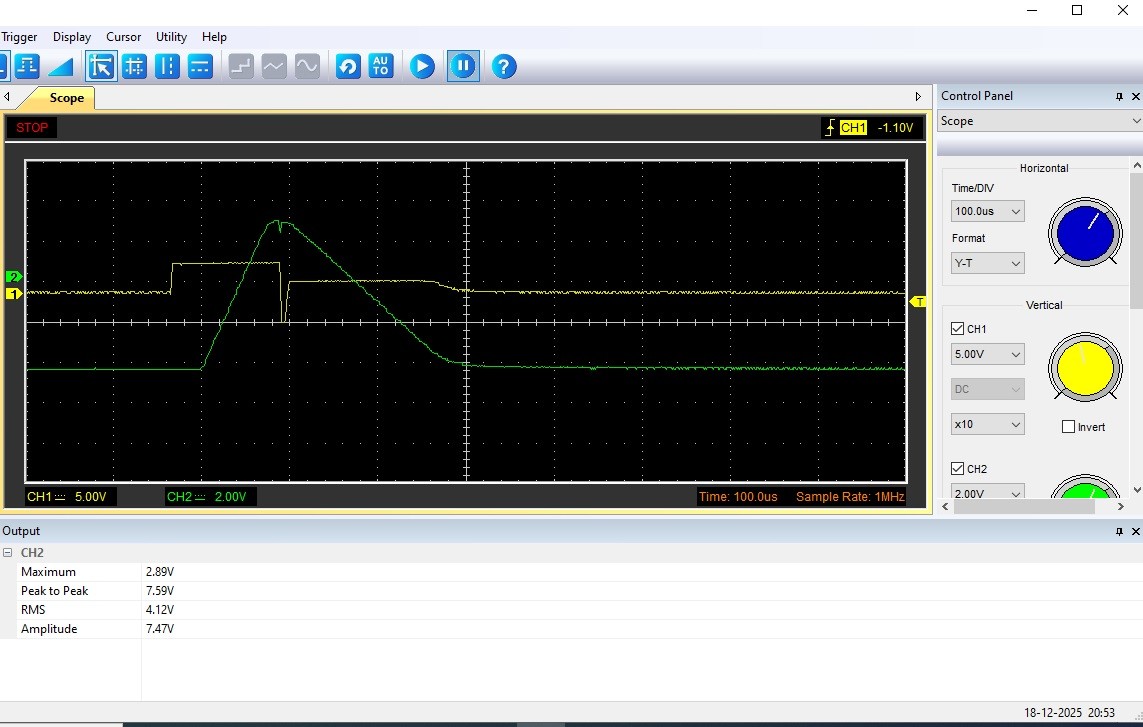Uncheck the CH1 channel checkbox
Viewport: 1143px width, 727px height.
click(957, 329)
